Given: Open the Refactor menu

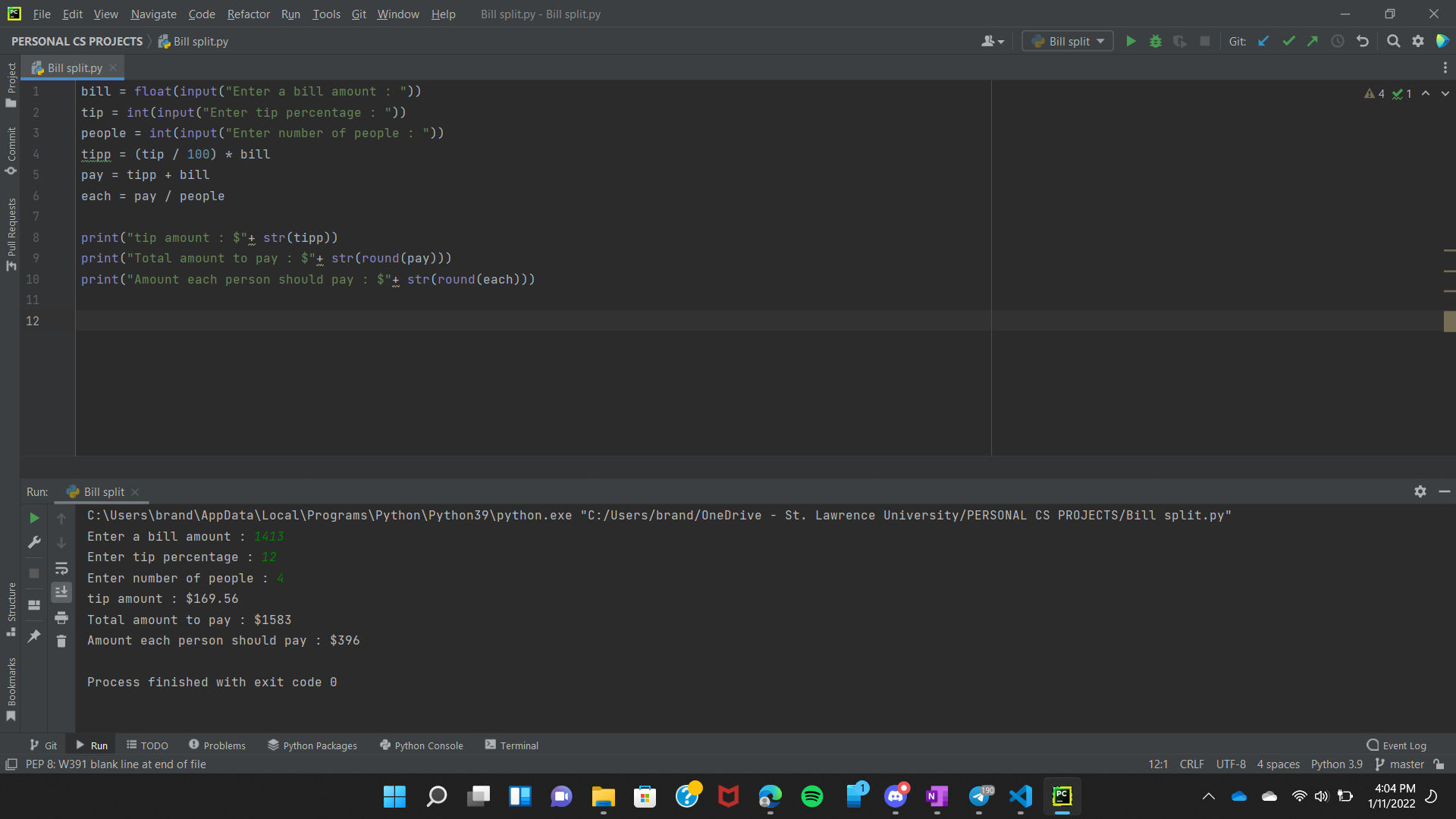Looking at the screenshot, I should click(248, 14).
